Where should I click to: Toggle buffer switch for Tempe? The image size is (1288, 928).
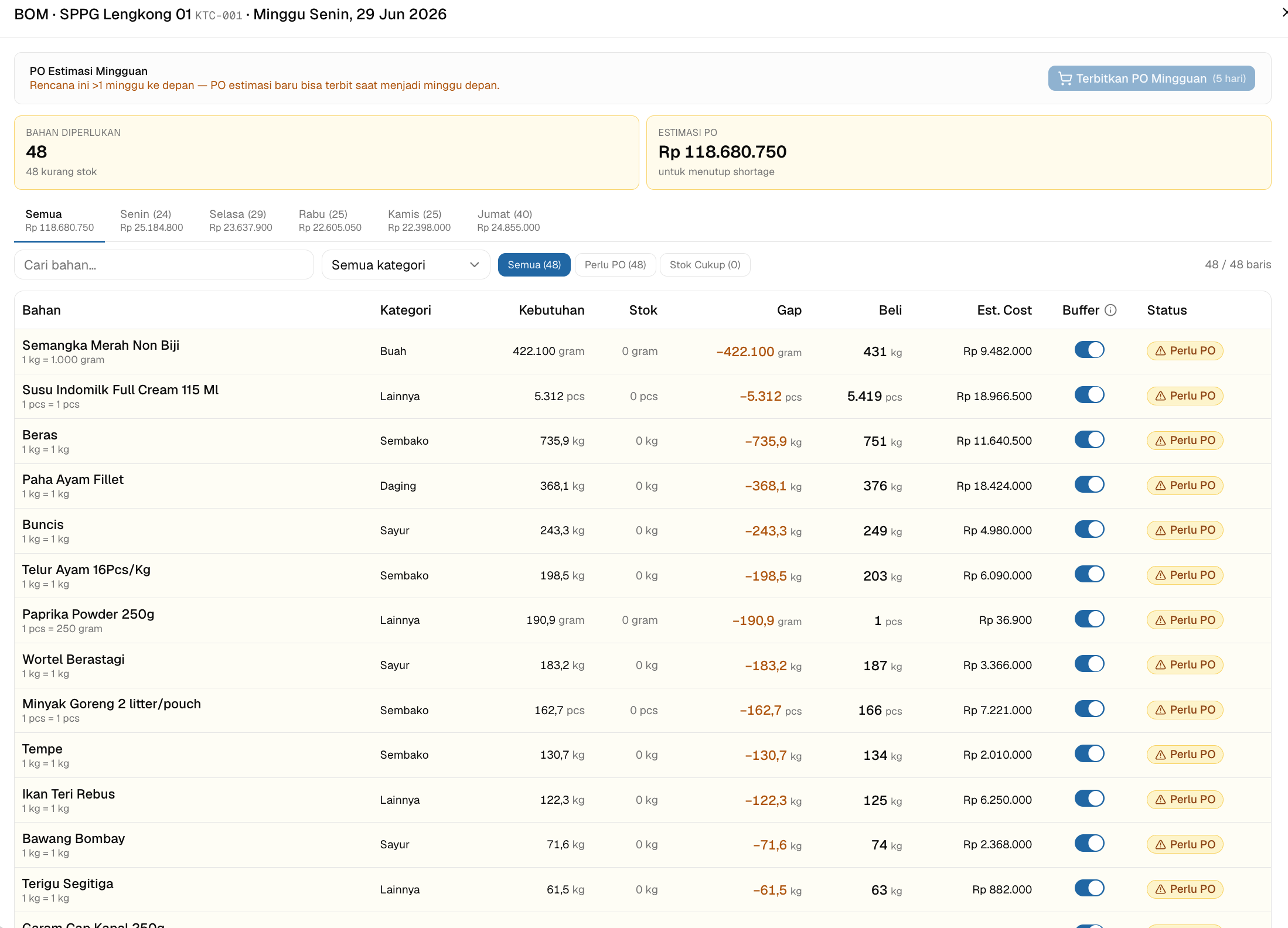(1089, 753)
